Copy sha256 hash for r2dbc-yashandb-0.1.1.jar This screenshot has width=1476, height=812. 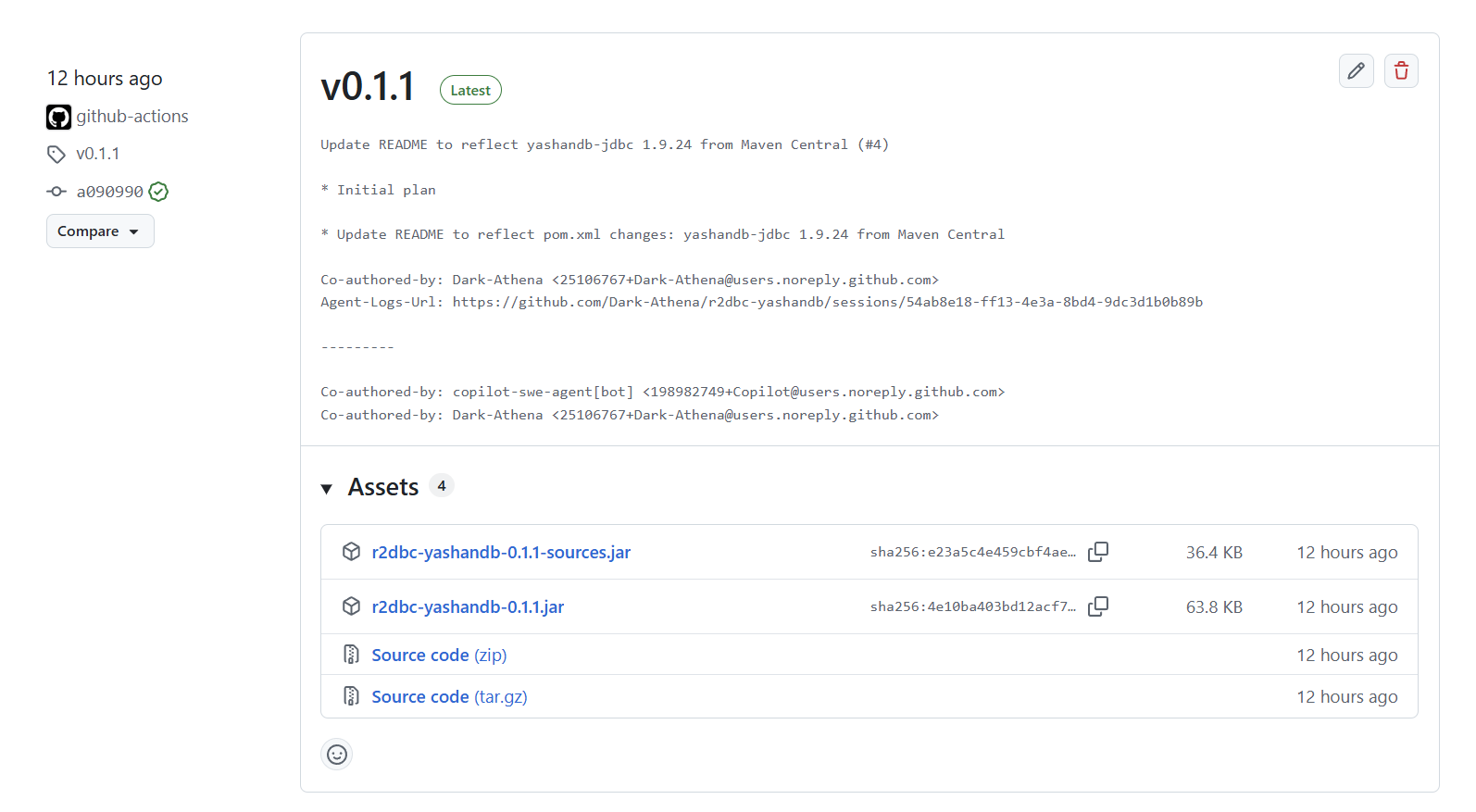(x=1098, y=606)
